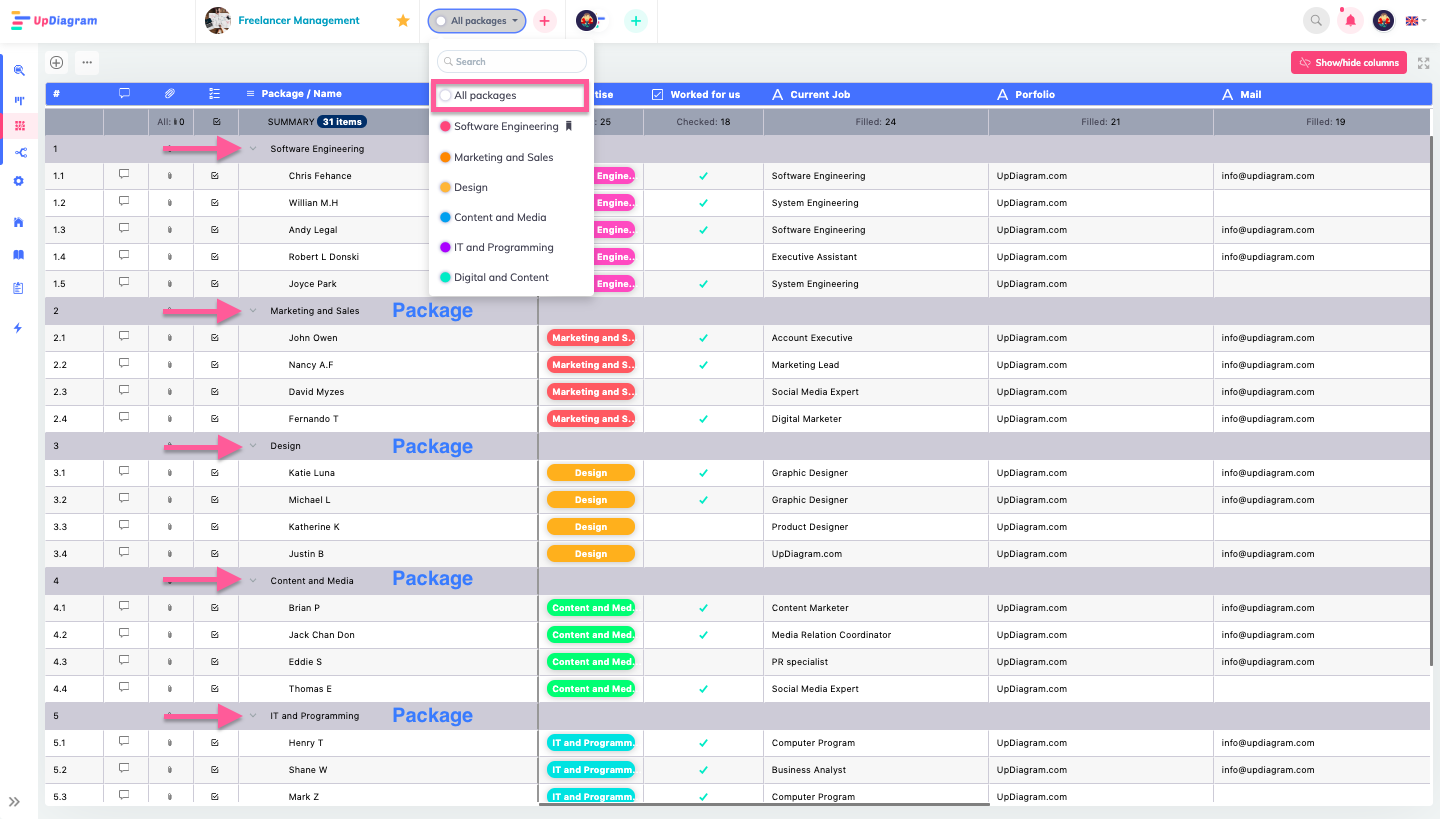1440x819 pixels.
Task: Toggle checklist box in Justin B row
Action: pyautogui.click(x=215, y=554)
